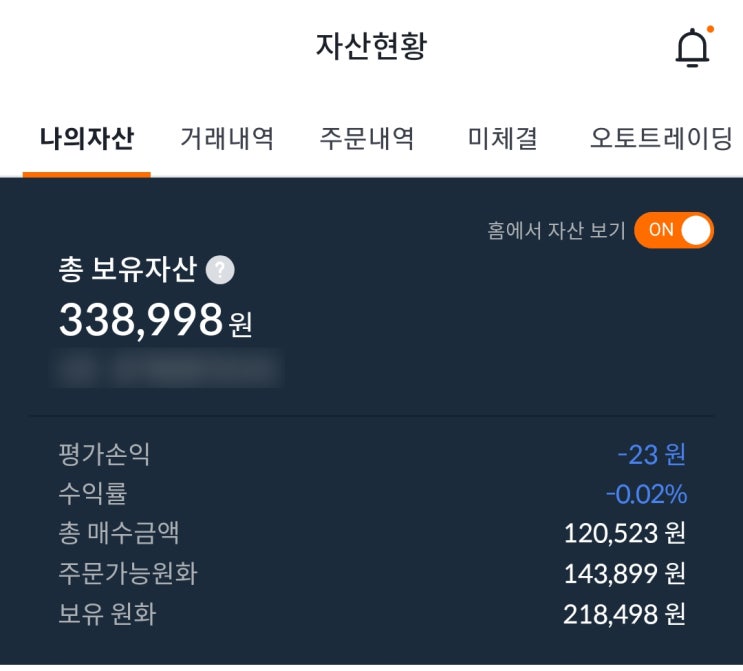Open the 주문내역 tab

click(x=367, y=138)
